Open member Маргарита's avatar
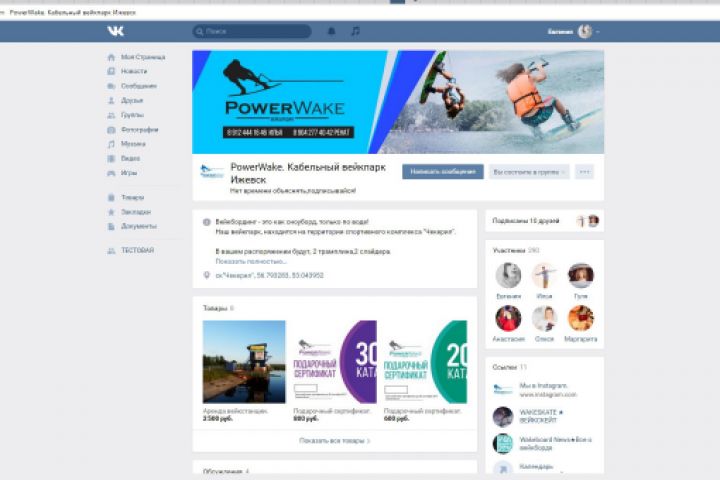The height and width of the screenshot is (480, 720). click(580, 318)
